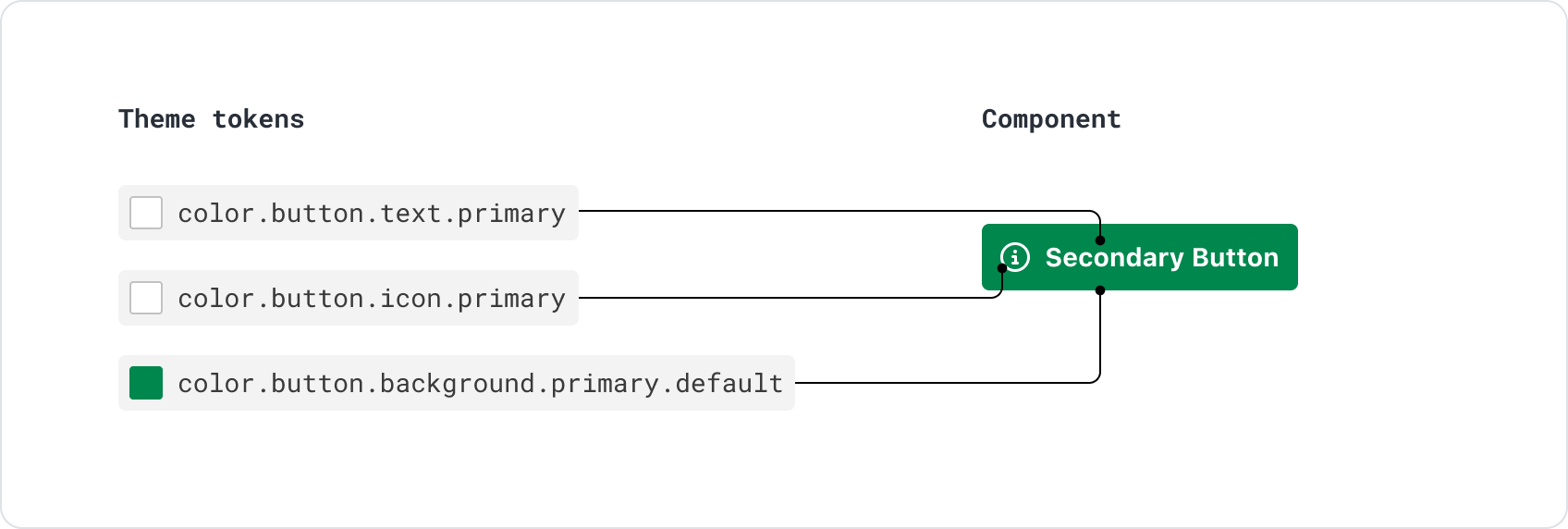Click the "Component" heading
The image size is (1568, 529).
coord(1051,119)
